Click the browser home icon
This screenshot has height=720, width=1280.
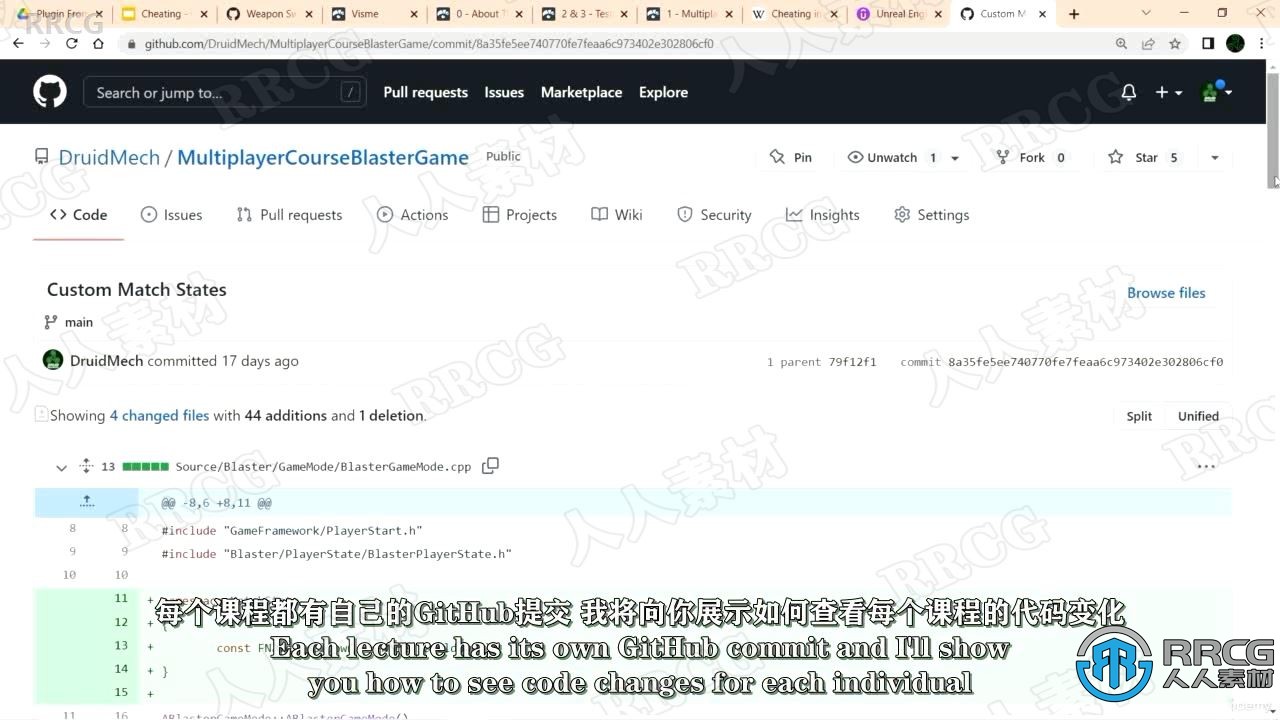click(98, 44)
